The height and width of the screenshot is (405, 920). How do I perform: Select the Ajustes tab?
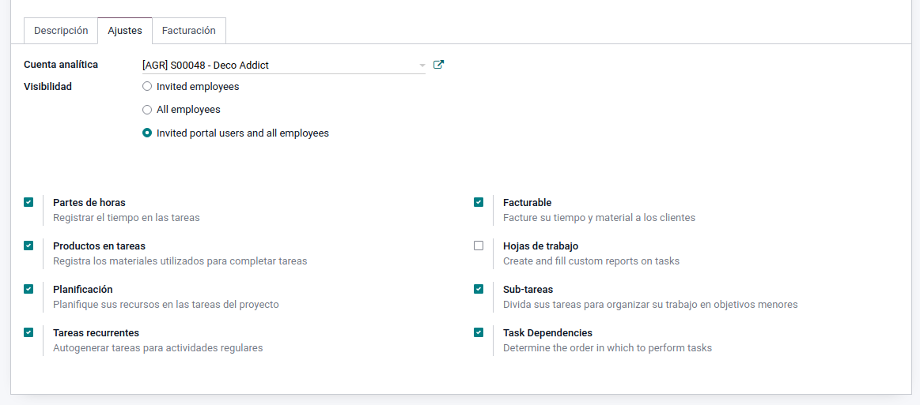click(x=125, y=31)
